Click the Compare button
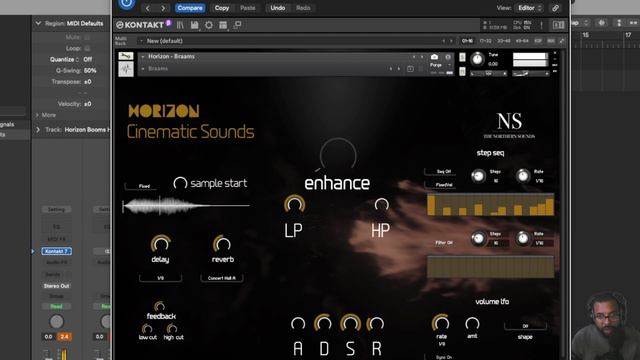 click(190, 8)
